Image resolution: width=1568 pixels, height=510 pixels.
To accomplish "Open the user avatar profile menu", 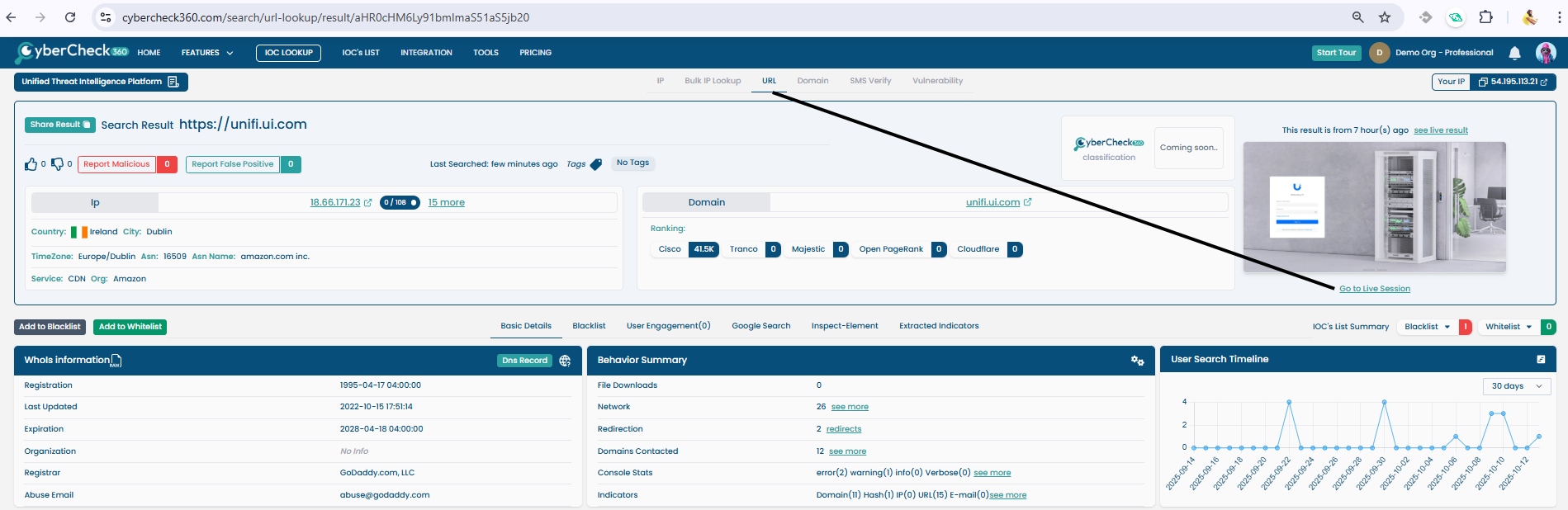I will pos(1546,53).
